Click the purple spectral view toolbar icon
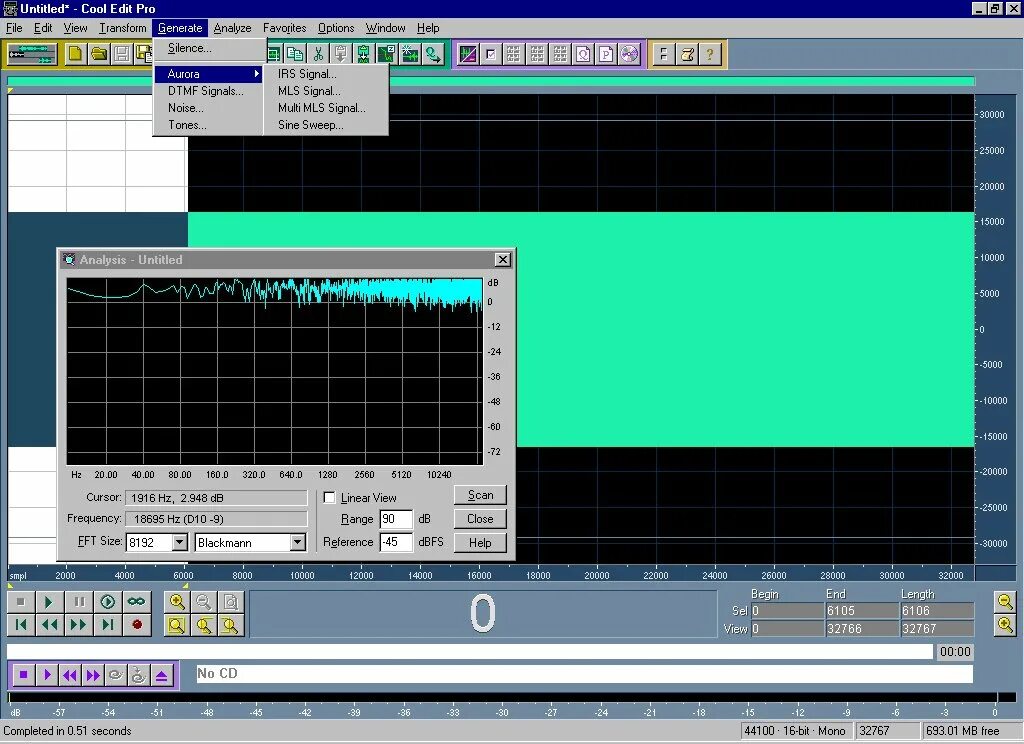This screenshot has height=744, width=1024. click(x=468, y=54)
